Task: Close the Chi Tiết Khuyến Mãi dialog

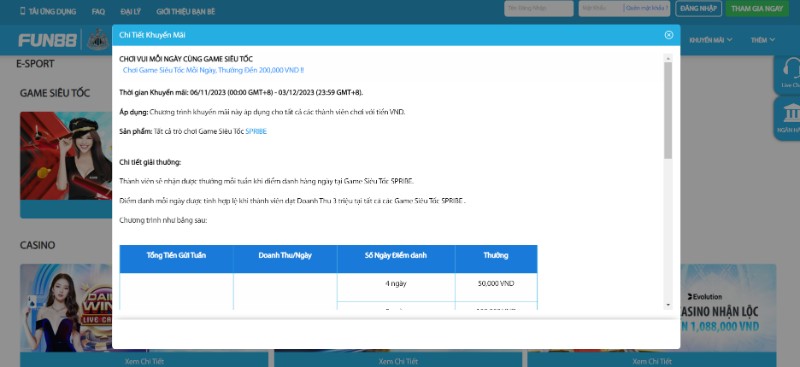Action: (668, 35)
